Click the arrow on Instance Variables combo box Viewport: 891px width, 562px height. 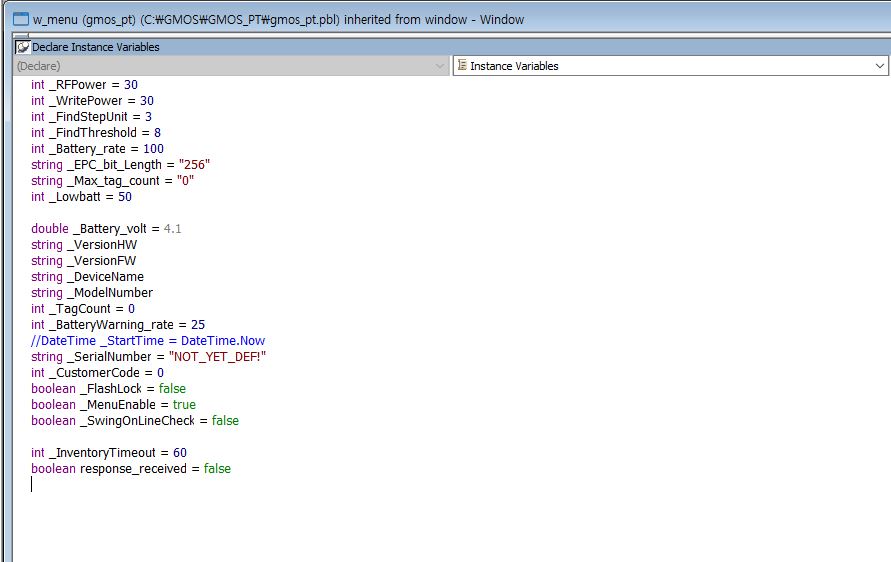pyautogui.click(x=879, y=66)
